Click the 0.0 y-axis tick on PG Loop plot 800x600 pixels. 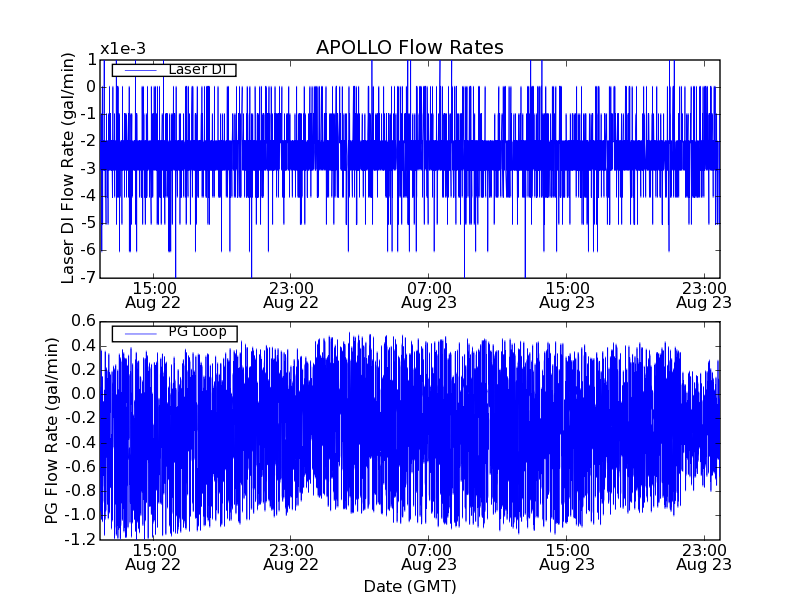(83, 394)
